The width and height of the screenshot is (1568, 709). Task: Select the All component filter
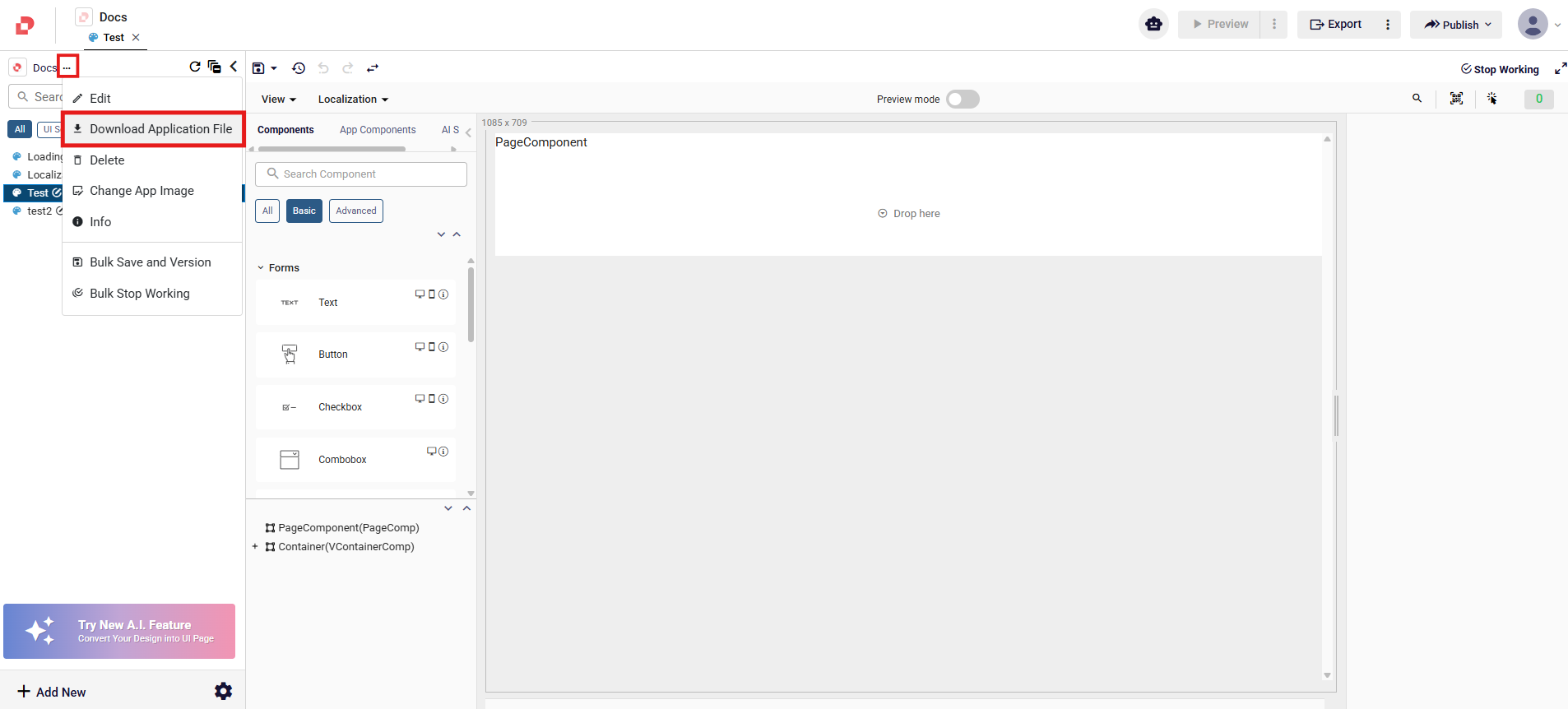pyautogui.click(x=267, y=211)
